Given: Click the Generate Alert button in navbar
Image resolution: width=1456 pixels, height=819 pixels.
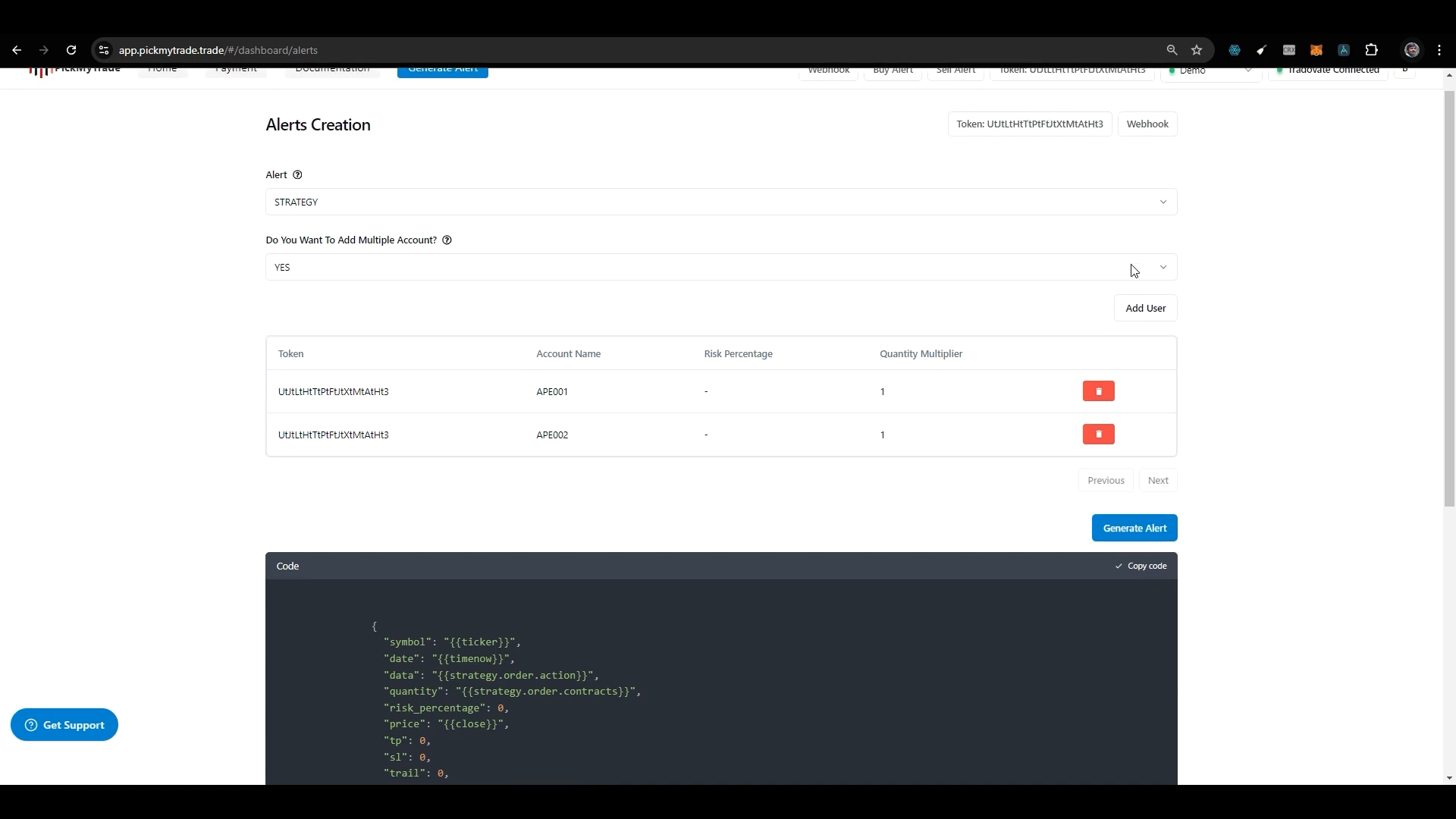Looking at the screenshot, I should [443, 68].
